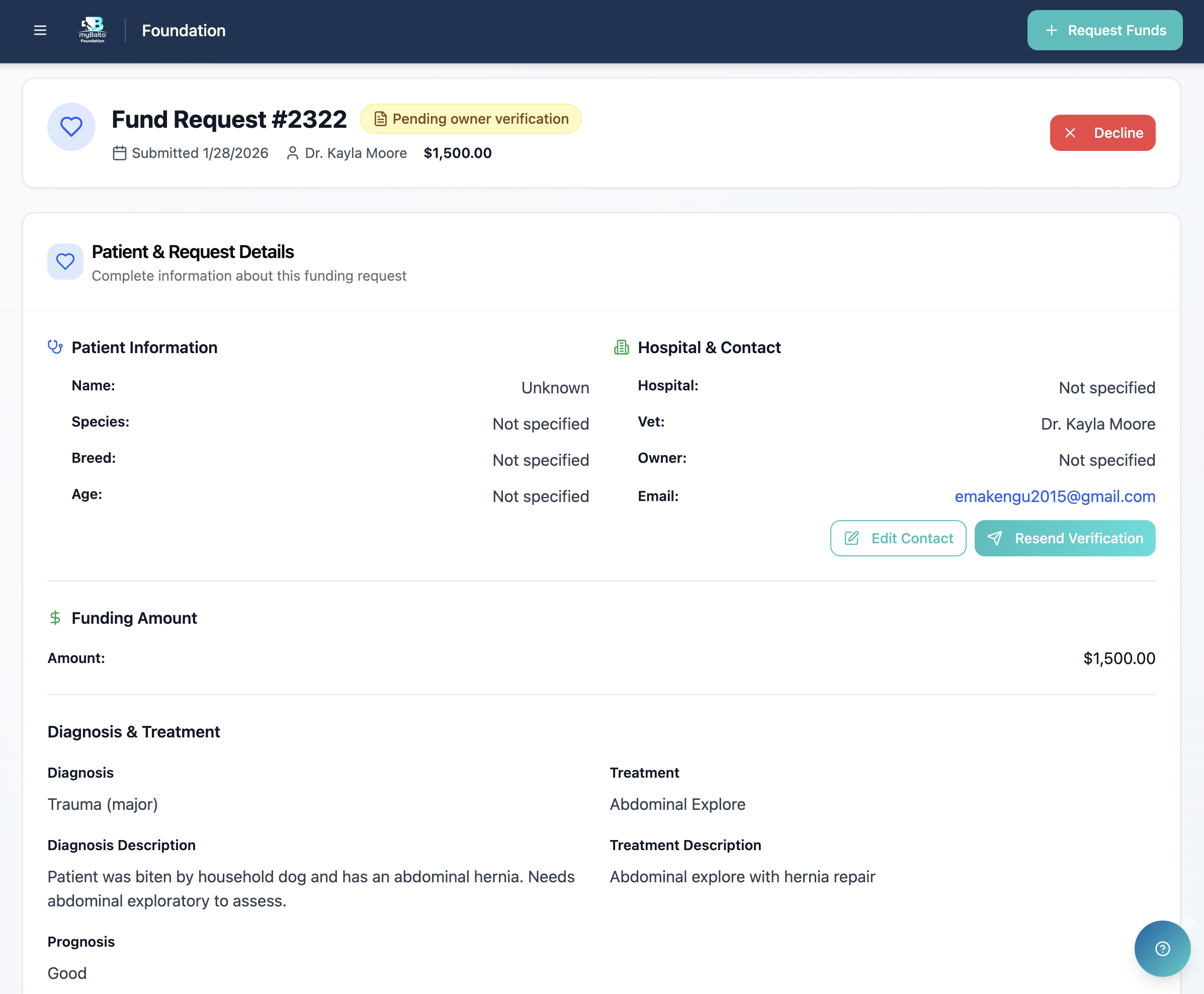This screenshot has width=1204, height=994.
Task: Click the Species 'Not specified' value
Action: pyautogui.click(x=541, y=424)
